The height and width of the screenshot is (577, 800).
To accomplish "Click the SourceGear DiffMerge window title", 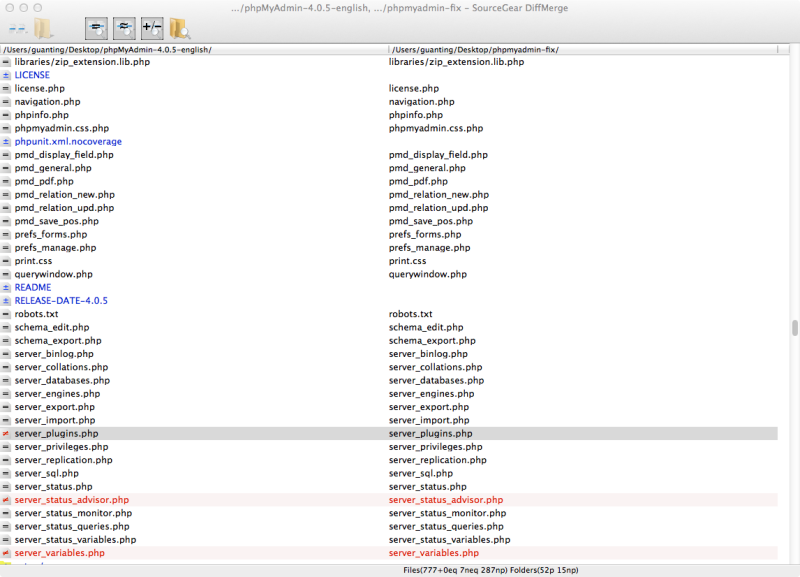I will [x=399, y=8].
